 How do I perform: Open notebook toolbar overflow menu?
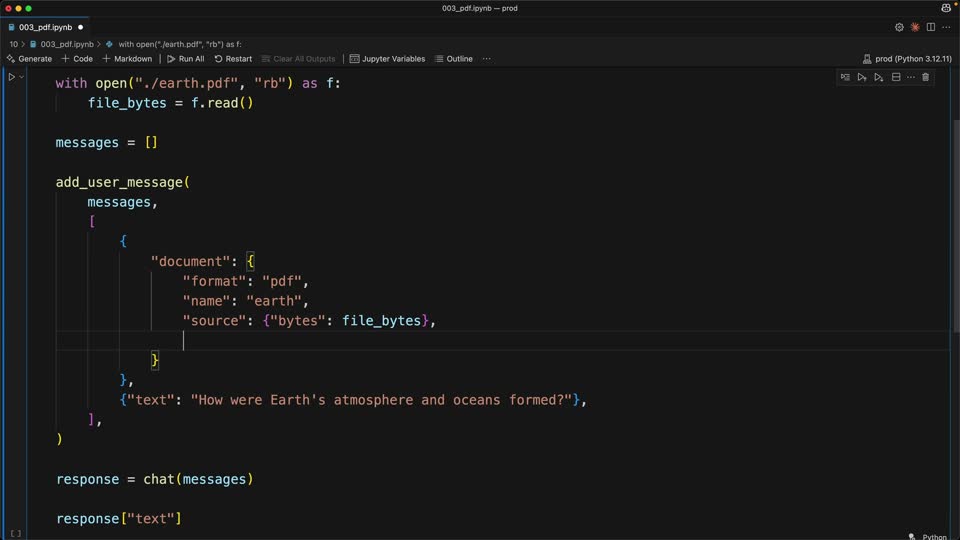click(x=487, y=59)
